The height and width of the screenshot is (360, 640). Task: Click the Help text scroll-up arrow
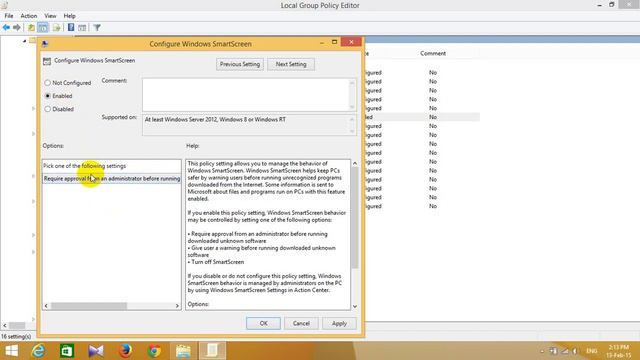click(x=355, y=163)
